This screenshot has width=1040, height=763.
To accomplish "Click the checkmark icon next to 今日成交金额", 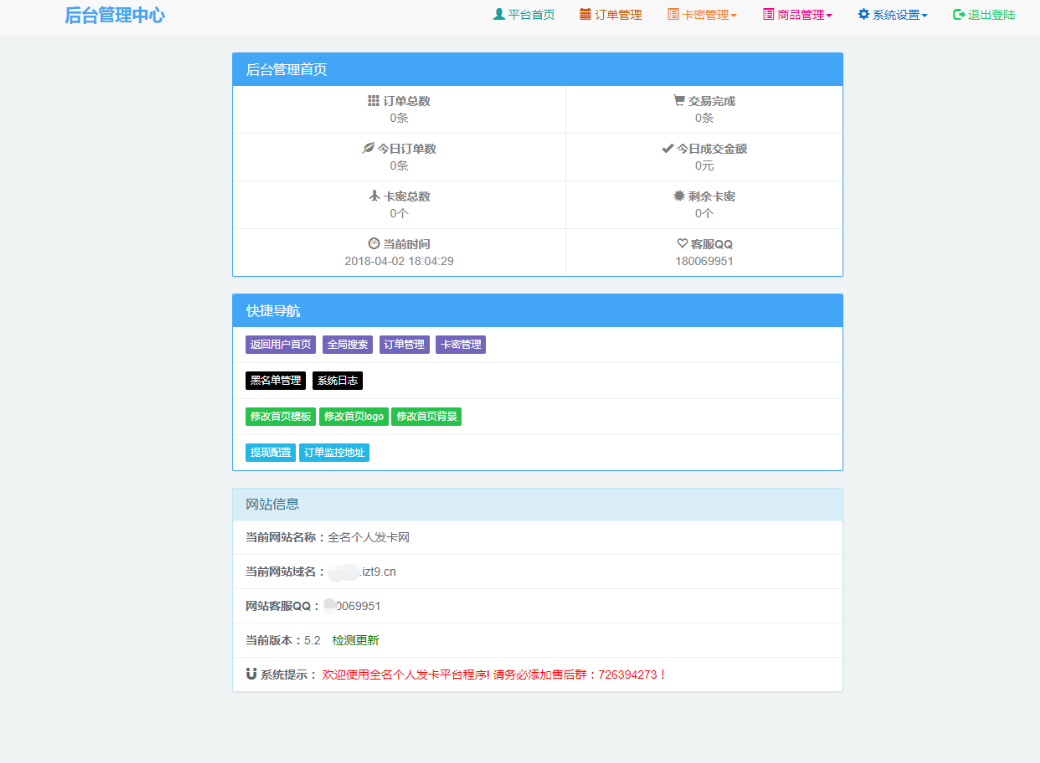I will pyautogui.click(x=668, y=148).
